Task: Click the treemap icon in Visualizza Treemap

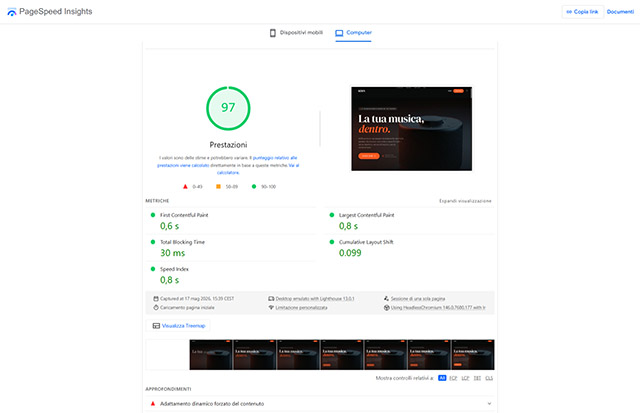Action: point(156,326)
